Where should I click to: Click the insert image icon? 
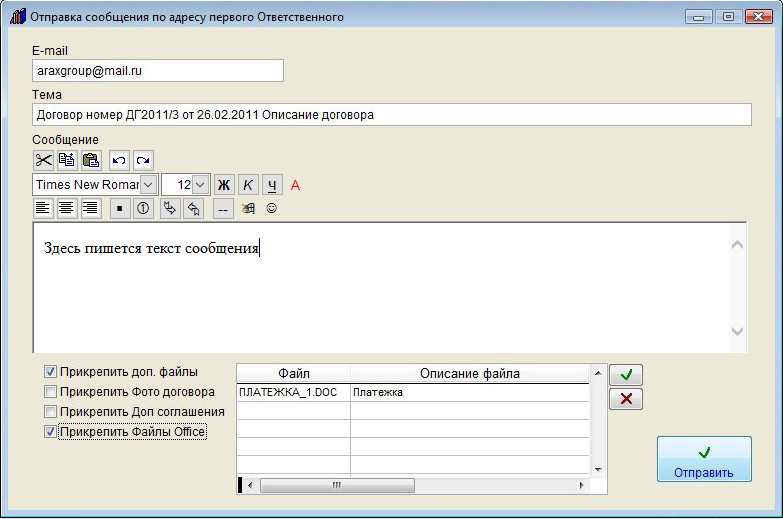[x=248, y=208]
